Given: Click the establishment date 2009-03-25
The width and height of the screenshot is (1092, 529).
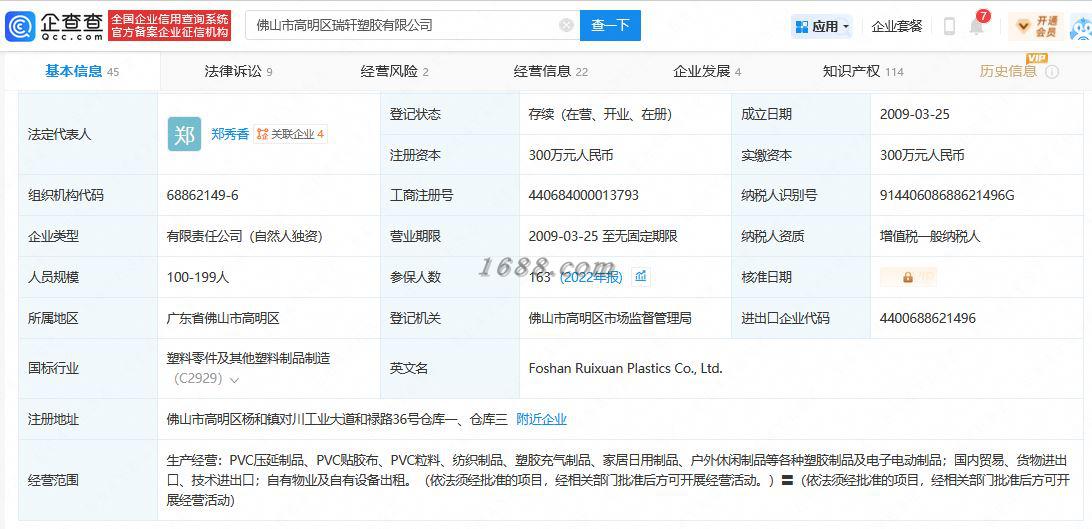Looking at the screenshot, I should tap(915, 114).
